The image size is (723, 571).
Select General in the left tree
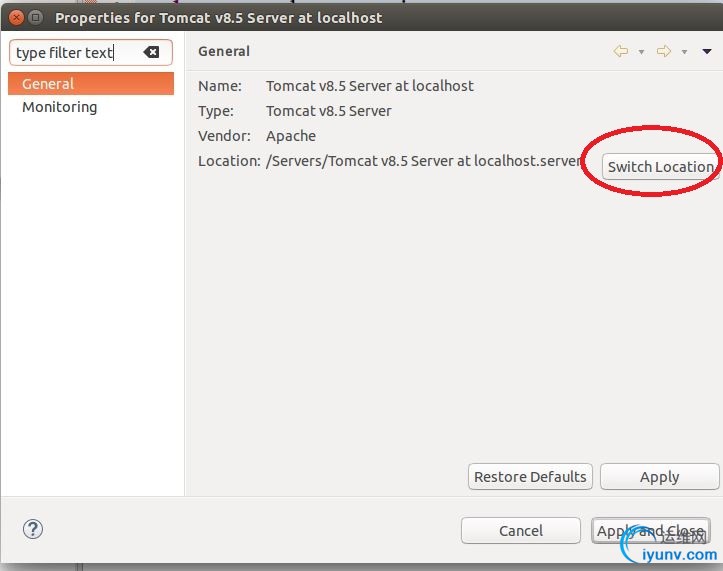coord(91,83)
